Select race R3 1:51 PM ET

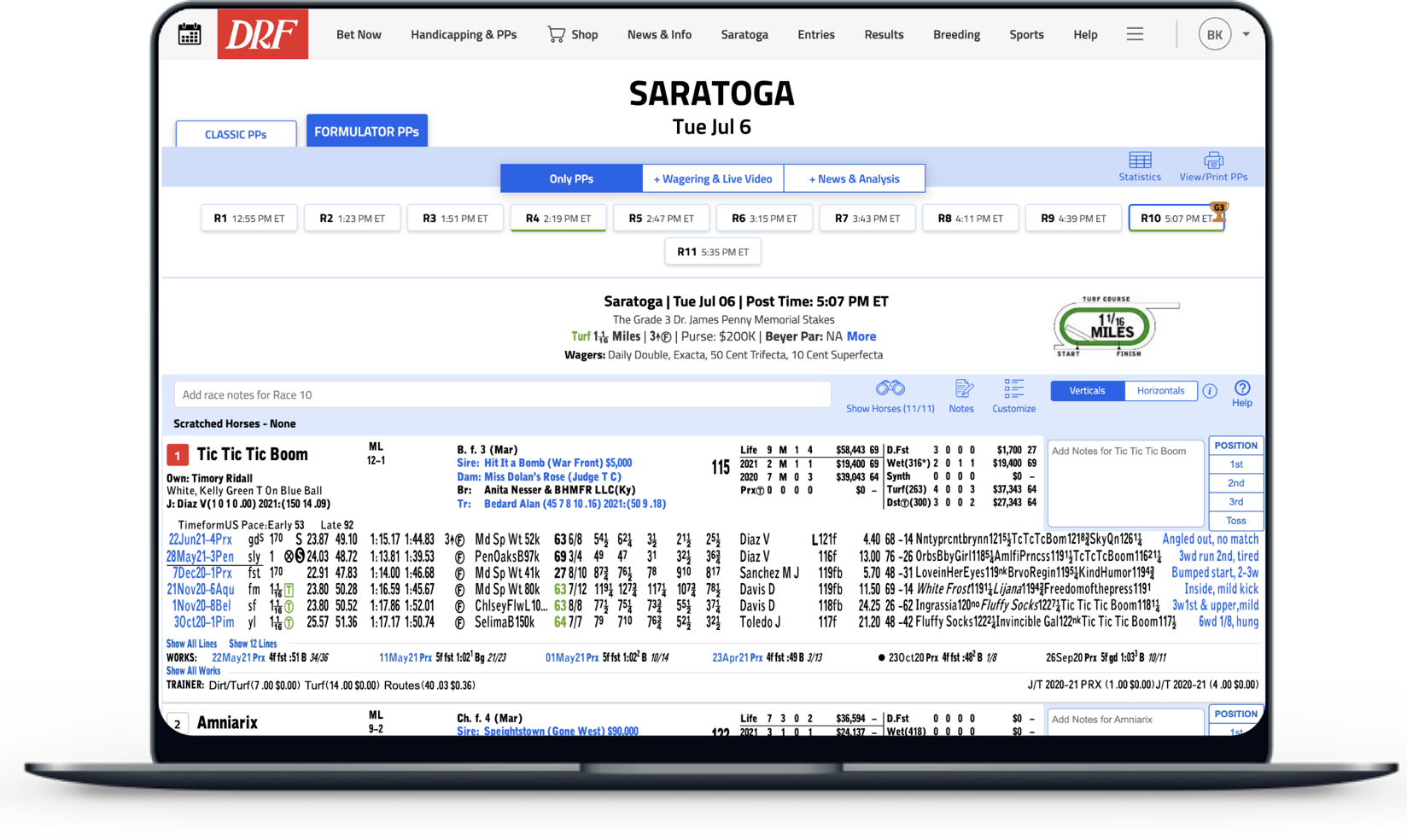(455, 219)
